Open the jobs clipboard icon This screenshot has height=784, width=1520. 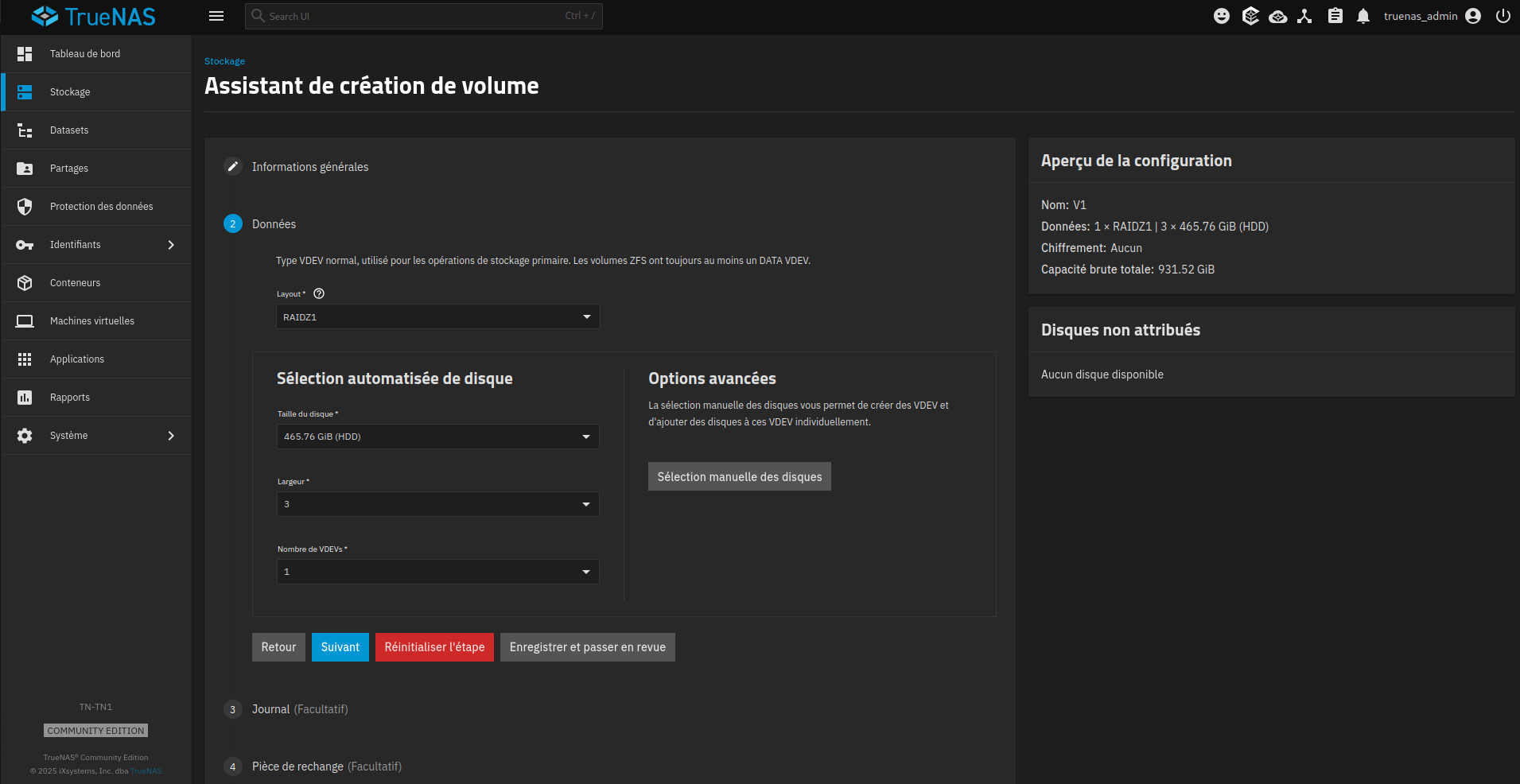point(1335,16)
